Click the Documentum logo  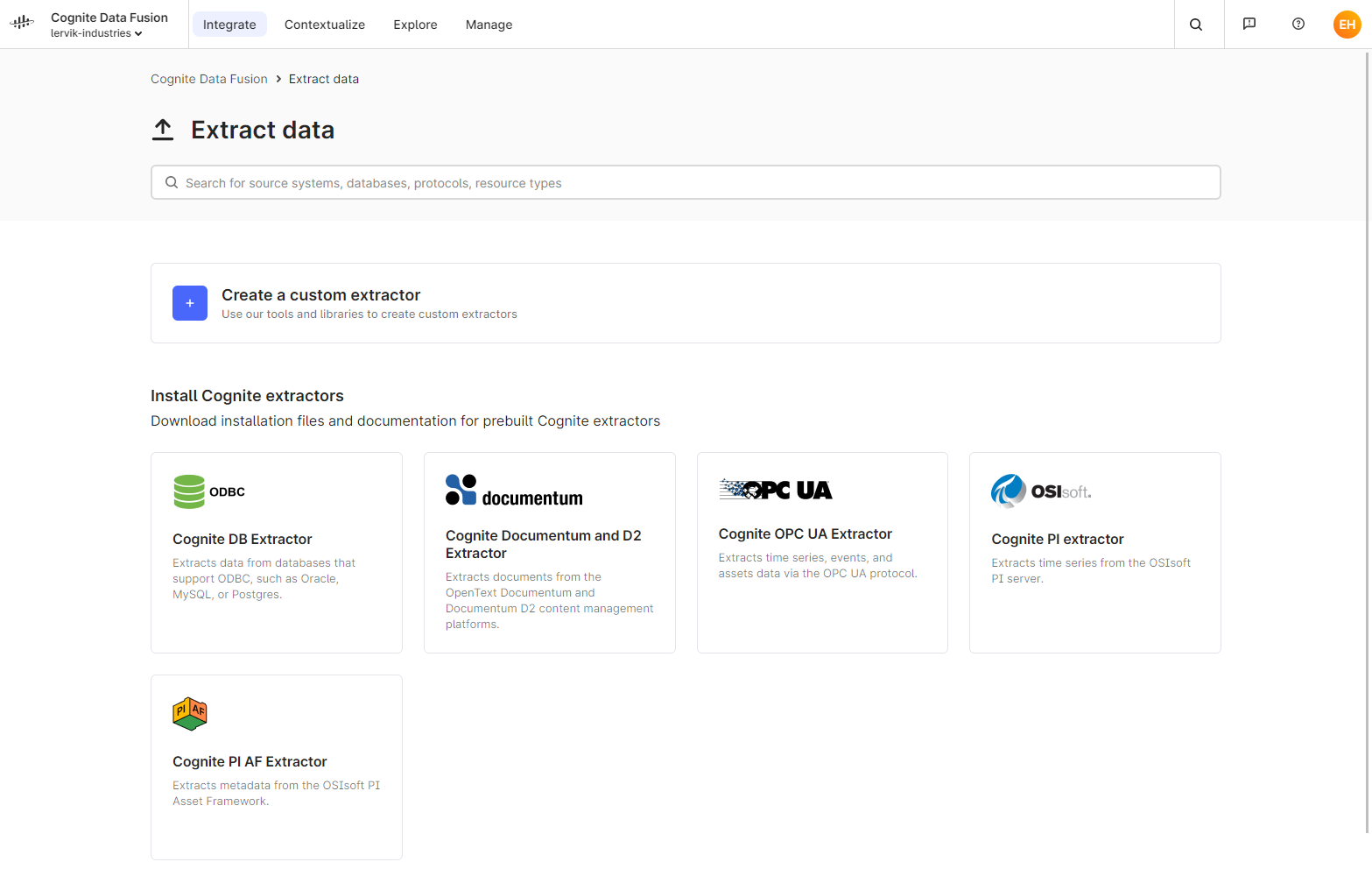coord(514,490)
